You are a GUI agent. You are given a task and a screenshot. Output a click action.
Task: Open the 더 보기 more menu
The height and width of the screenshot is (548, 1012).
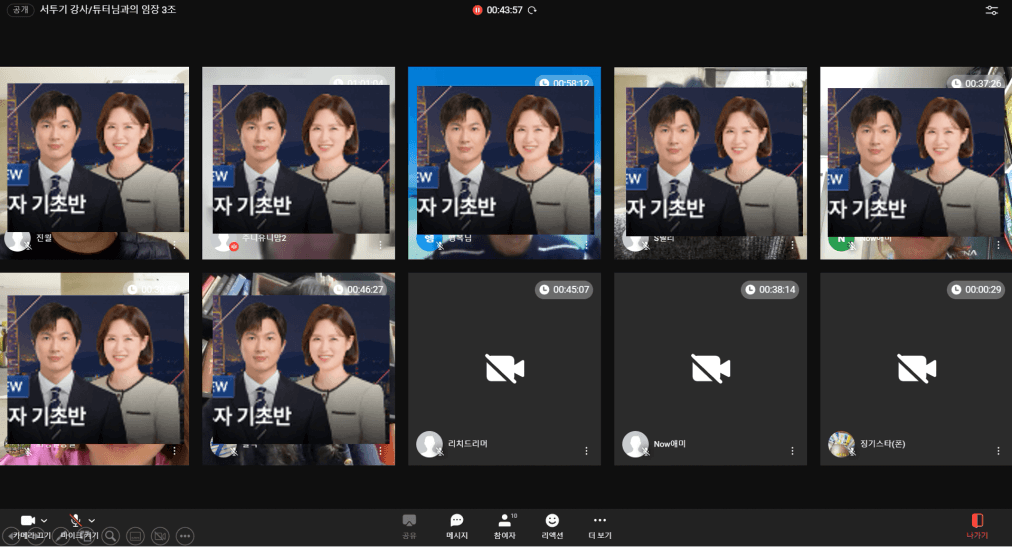pyautogui.click(x=599, y=526)
